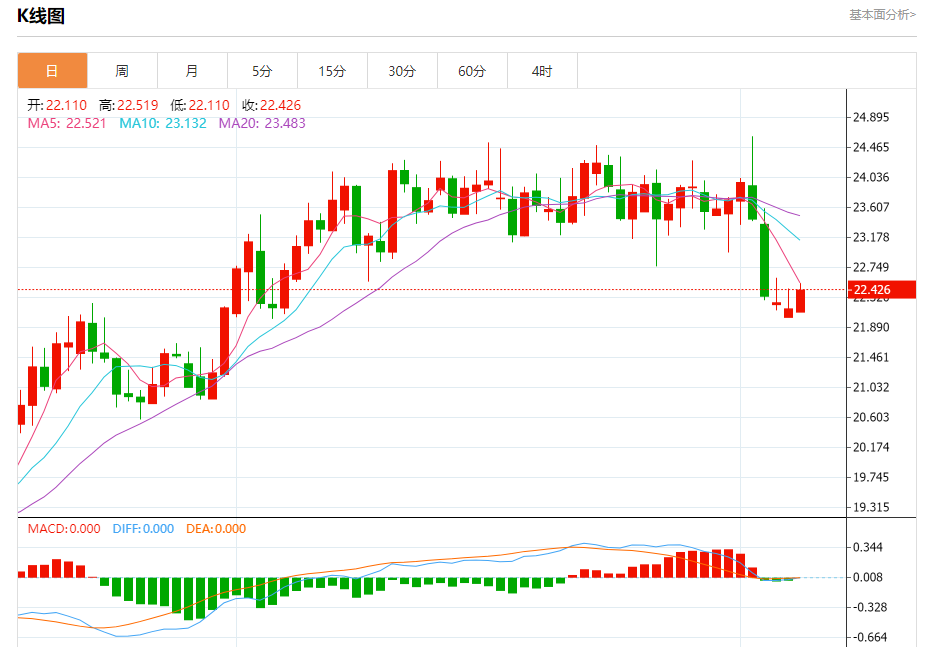The image size is (927, 647).
Task: Click the 21.890 price axis label
Action: pyautogui.click(x=871, y=327)
